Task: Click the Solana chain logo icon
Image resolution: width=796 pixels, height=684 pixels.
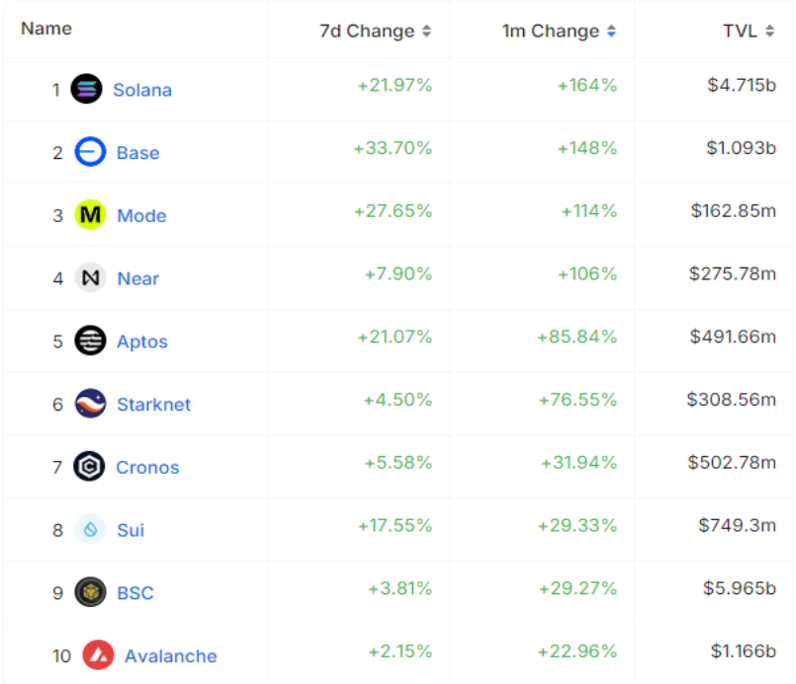Action: (x=86, y=89)
